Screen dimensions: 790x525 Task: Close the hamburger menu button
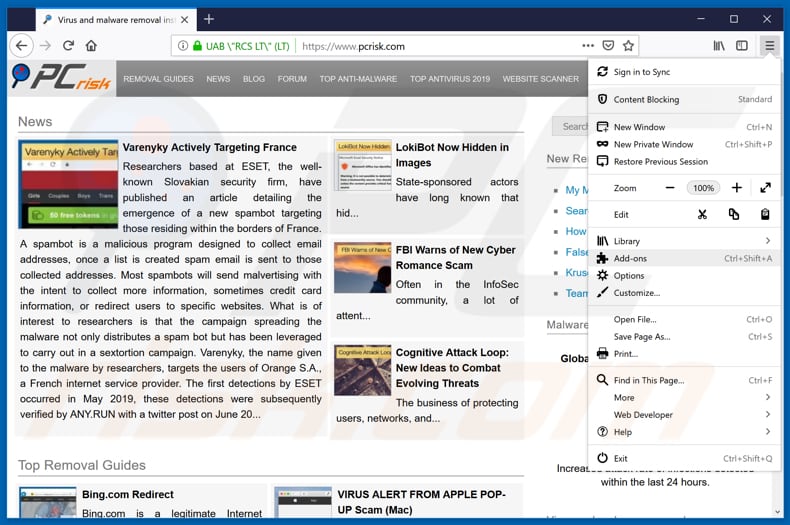point(769,46)
